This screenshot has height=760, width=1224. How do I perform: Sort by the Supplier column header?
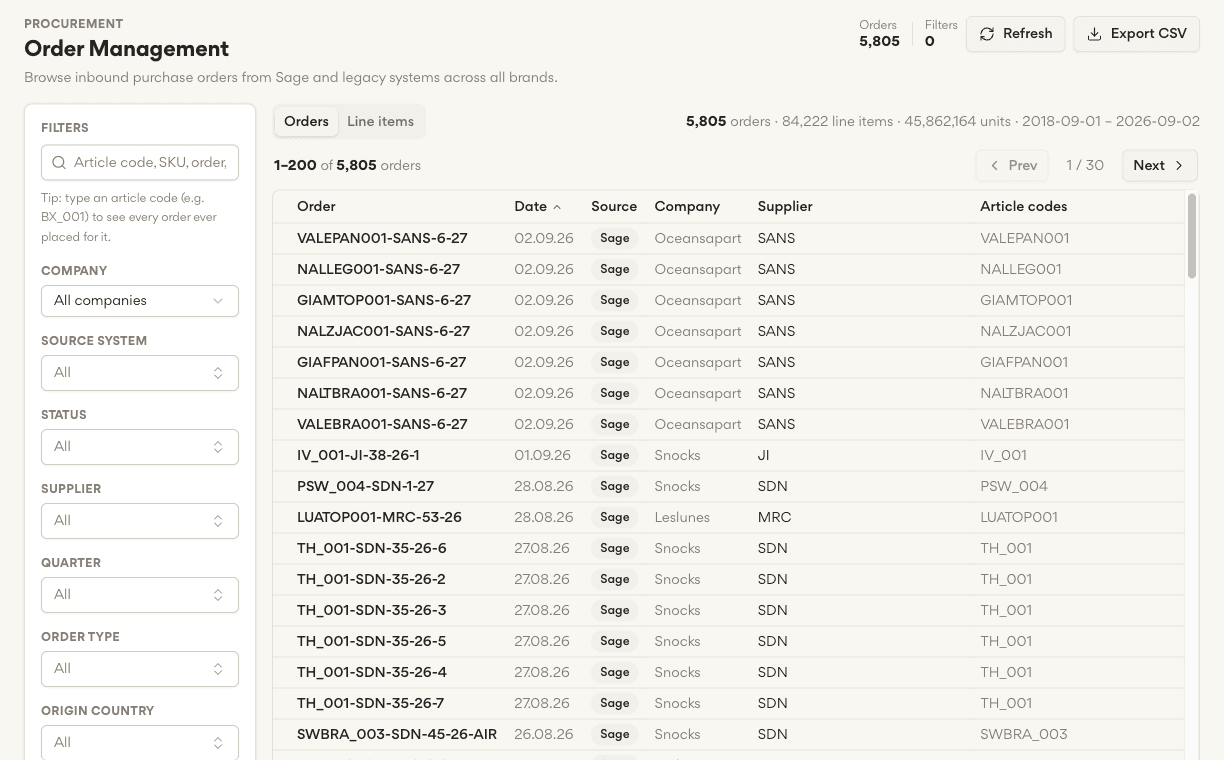click(785, 207)
